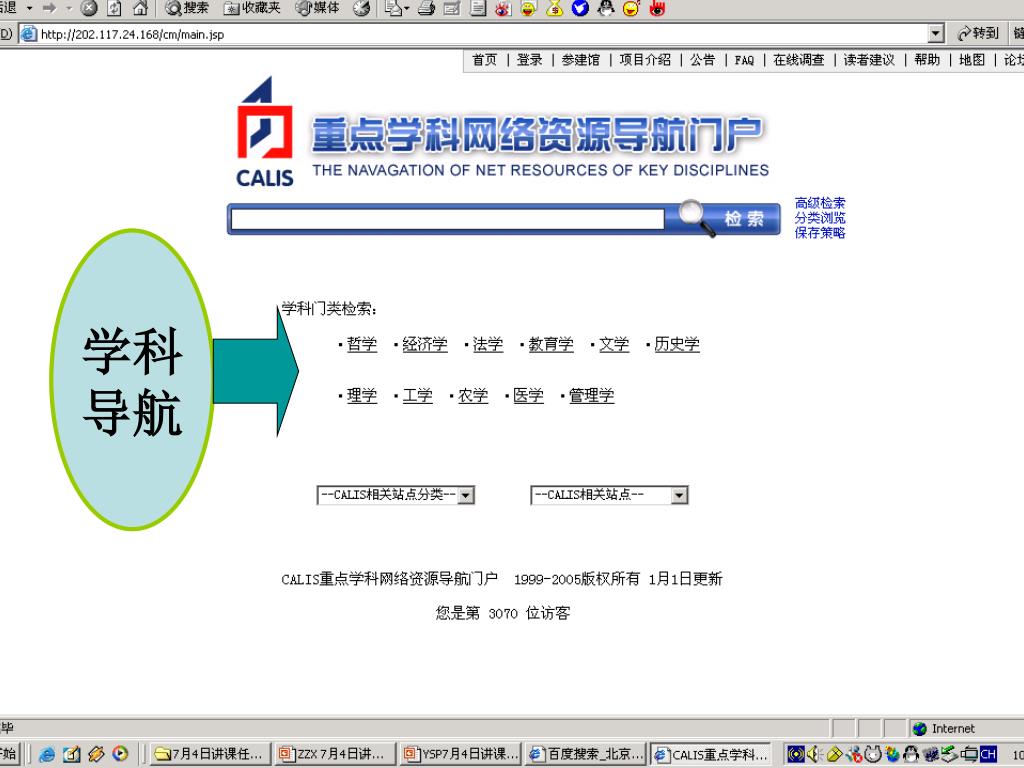
Task: Open the 媒体 media toolbar button
Action: [x=317, y=8]
